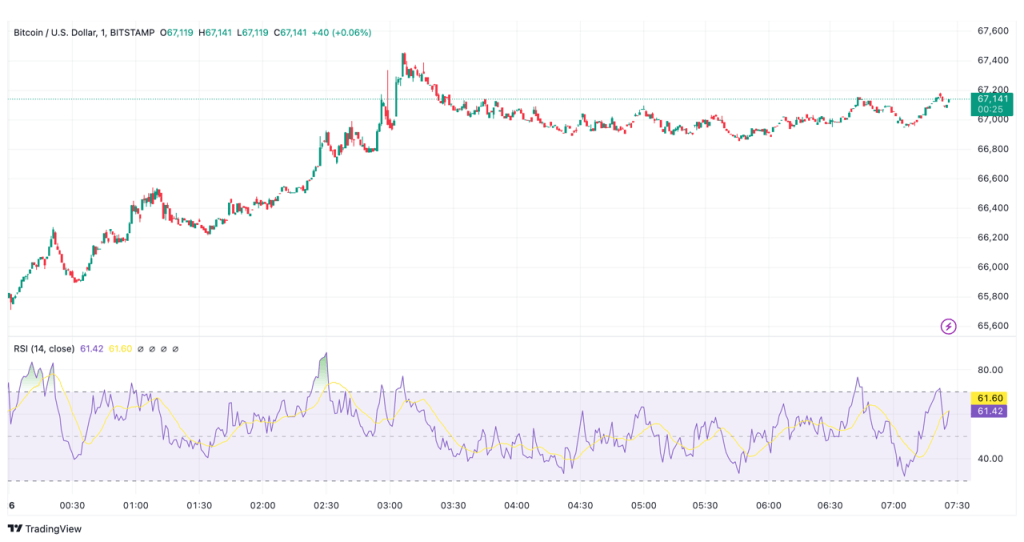The width and height of the screenshot is (1024, 542).
Task: Click the 66,800 price axis label
Action: (993, 149)
